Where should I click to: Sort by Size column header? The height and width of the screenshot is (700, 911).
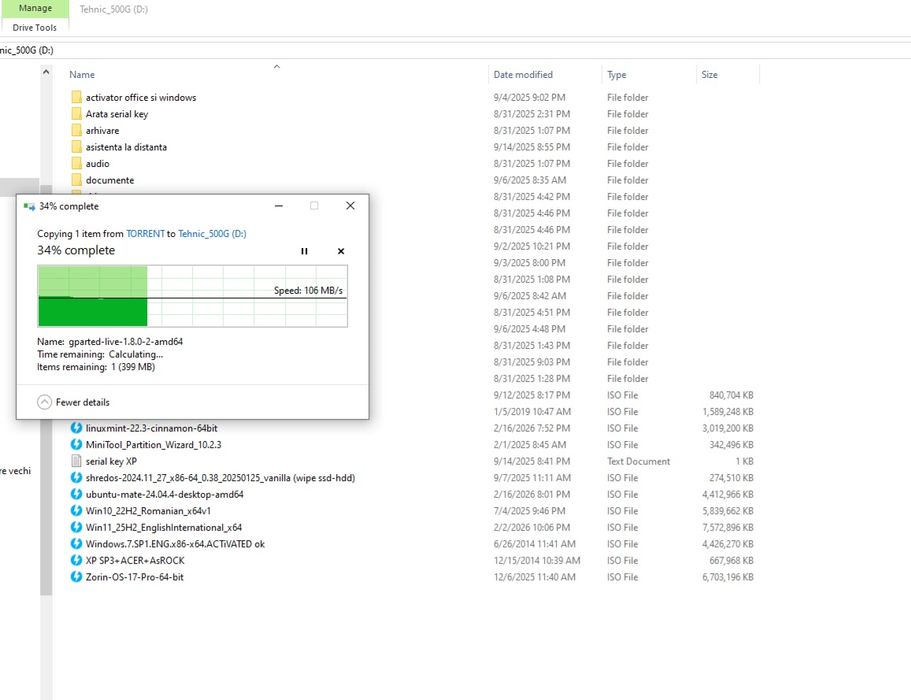(x=709, y=74)
